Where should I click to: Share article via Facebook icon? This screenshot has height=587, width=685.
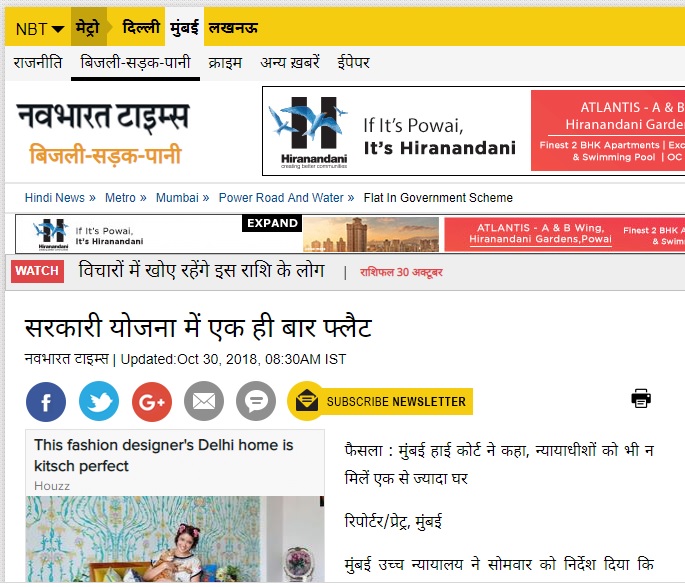tap(46, 401)
